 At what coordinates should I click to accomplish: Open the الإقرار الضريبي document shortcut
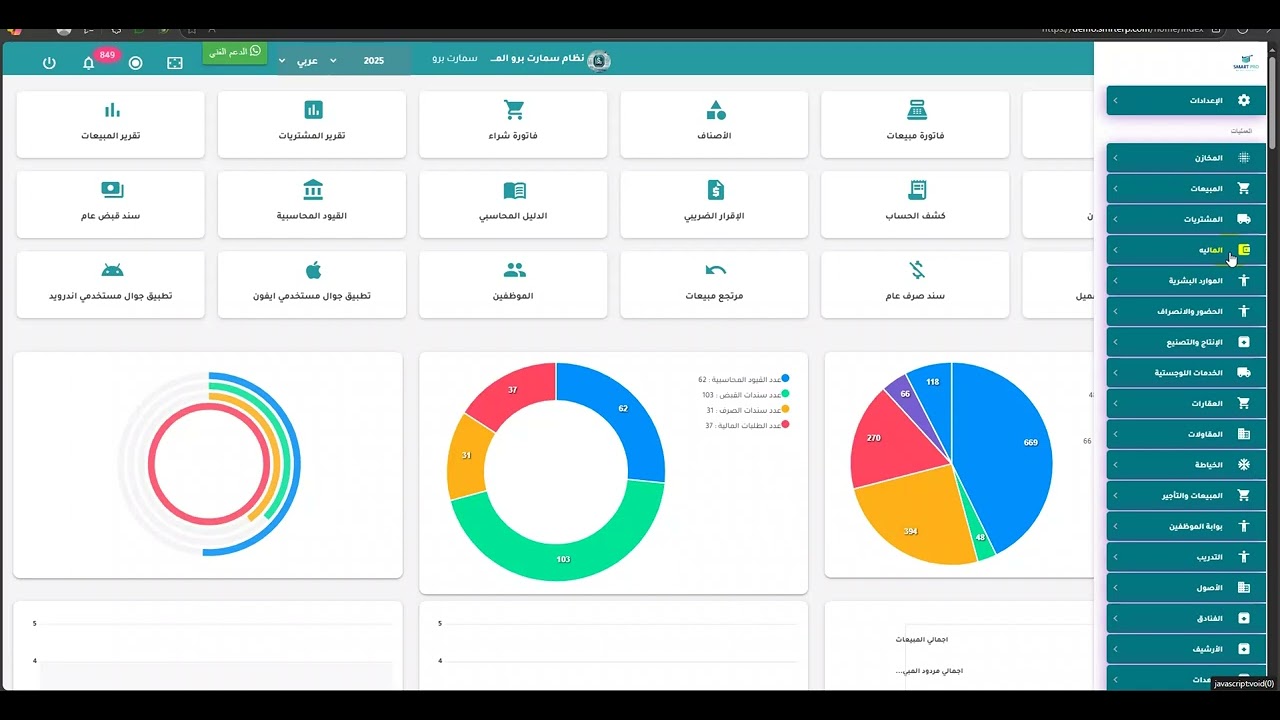(714, 204)
